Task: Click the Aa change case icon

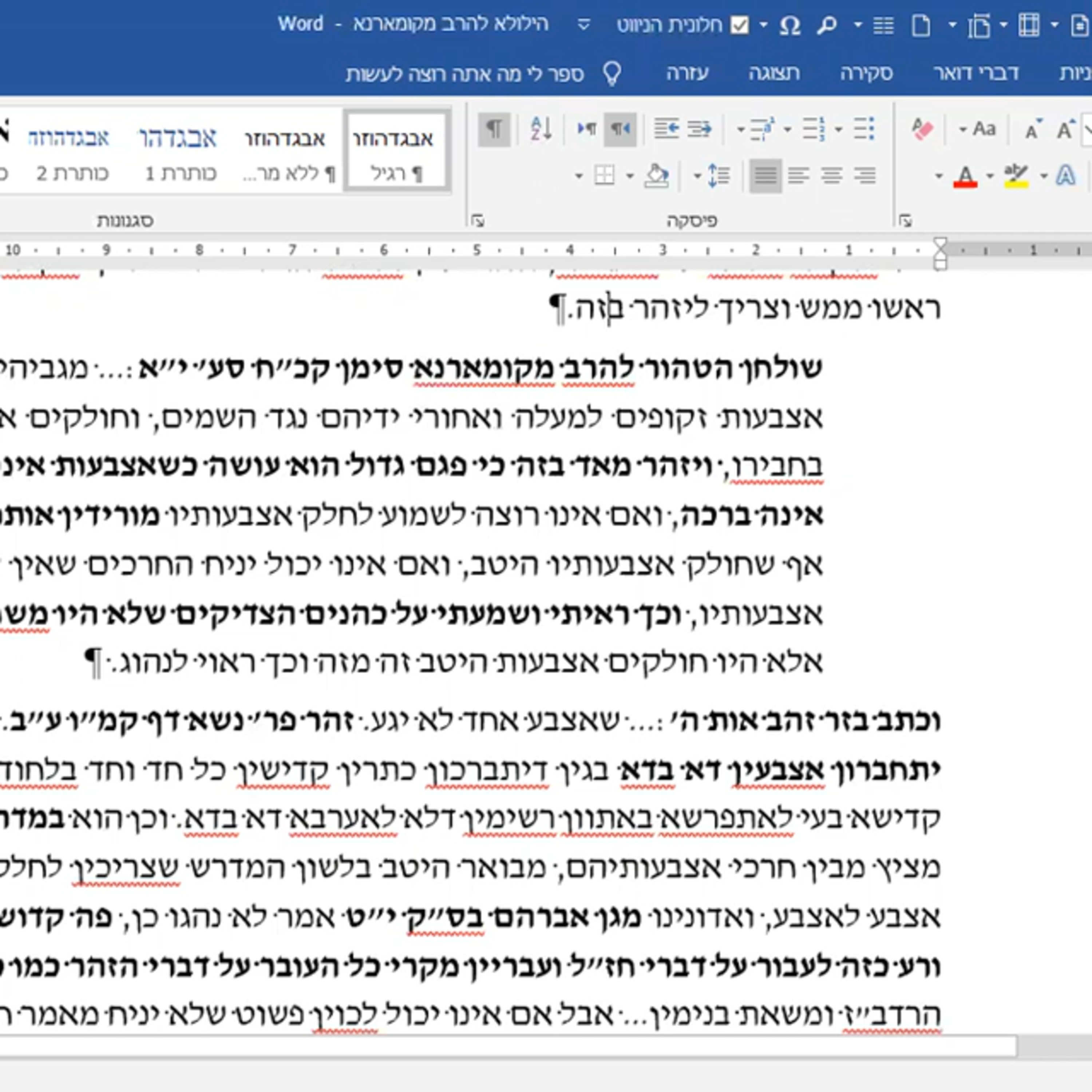Action: click(x=984, y=129)
